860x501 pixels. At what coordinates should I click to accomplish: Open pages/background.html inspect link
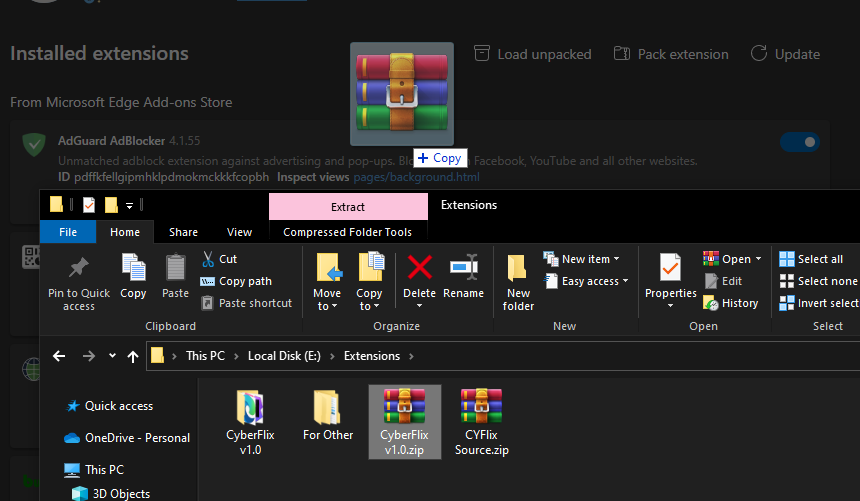point(416,177)
